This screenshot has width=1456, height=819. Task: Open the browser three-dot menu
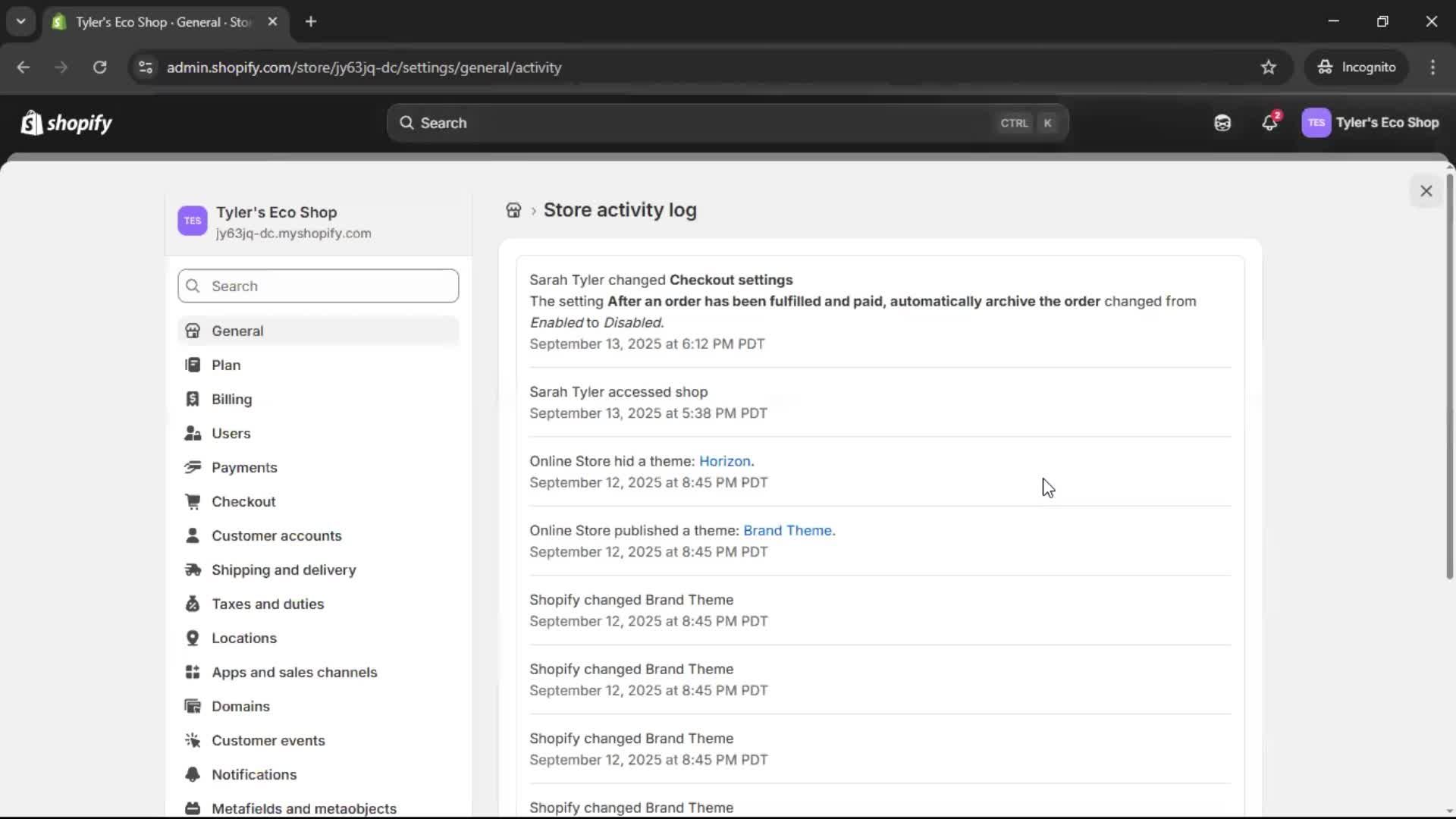[1433, 67]
